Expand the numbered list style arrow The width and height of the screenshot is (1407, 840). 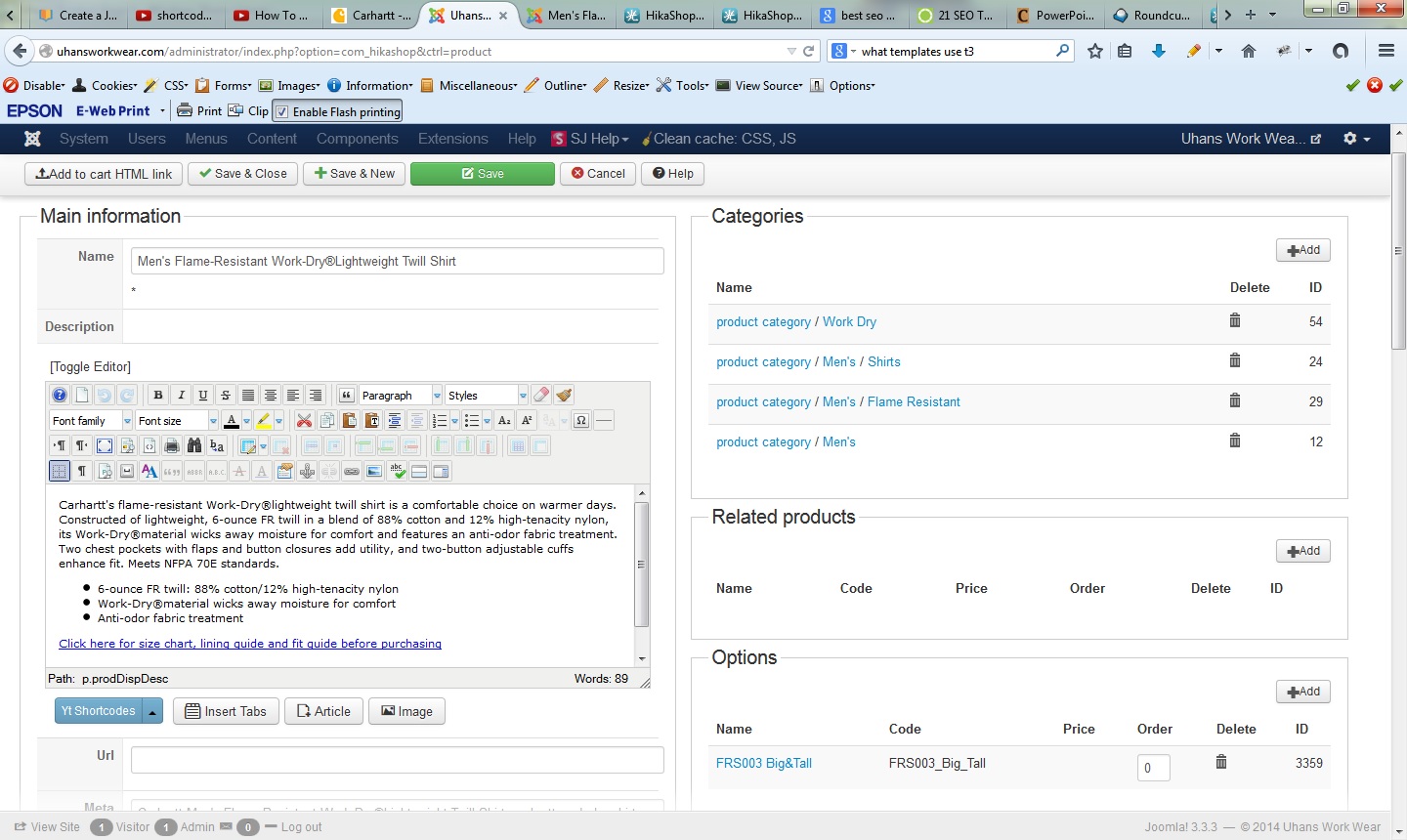(454, 421)
